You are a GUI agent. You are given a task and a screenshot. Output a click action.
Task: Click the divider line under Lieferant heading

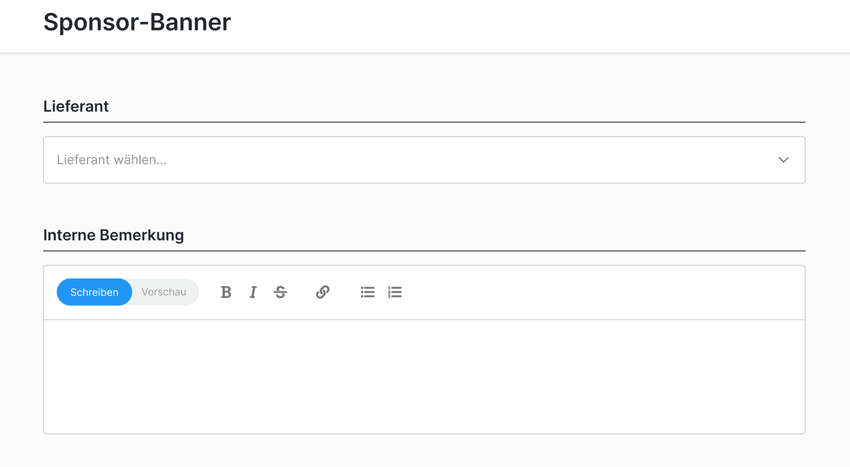click(424, 122)
